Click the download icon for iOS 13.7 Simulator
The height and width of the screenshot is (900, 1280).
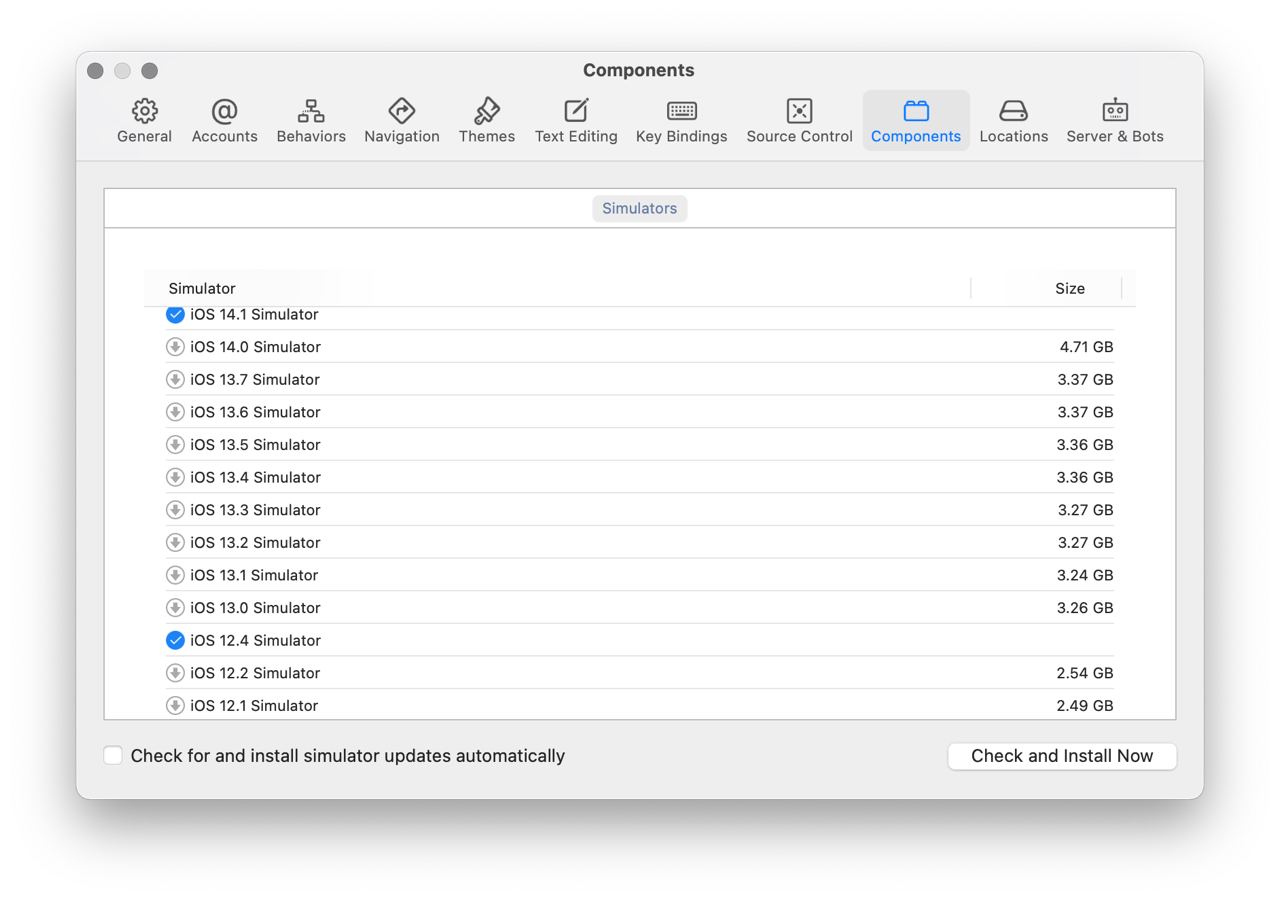[x=175, y=379]
